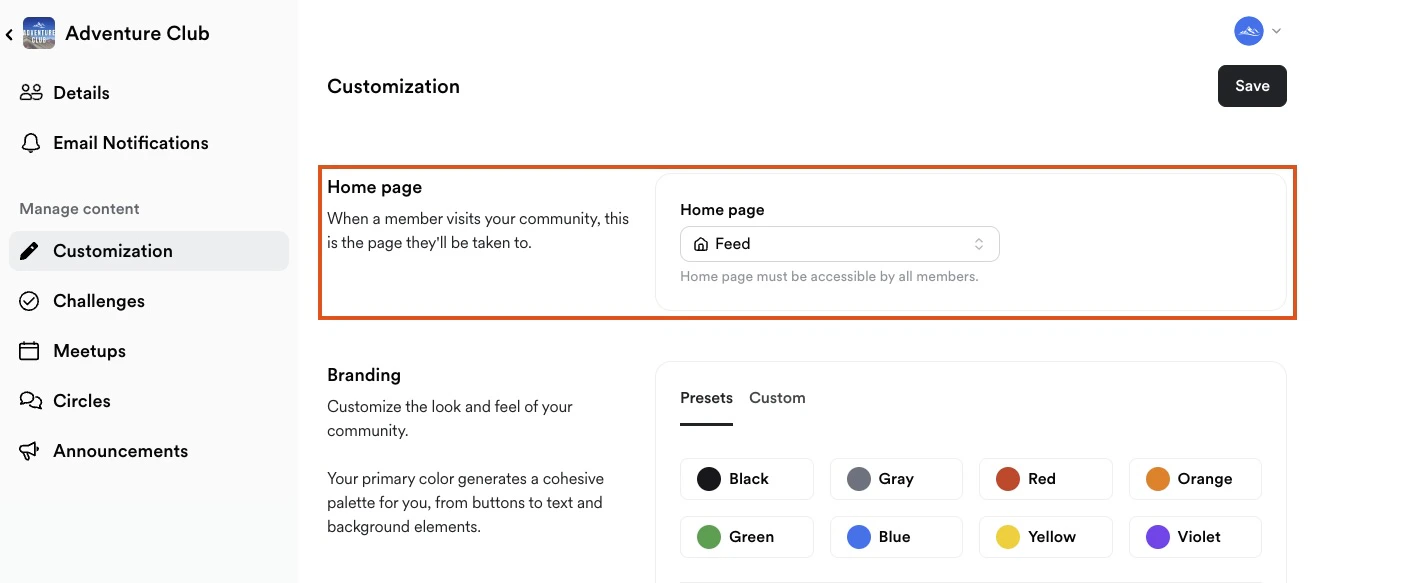Open the Home page selector showing Feed
Screen dimensions: 1409x583
(x=838, y=243)
